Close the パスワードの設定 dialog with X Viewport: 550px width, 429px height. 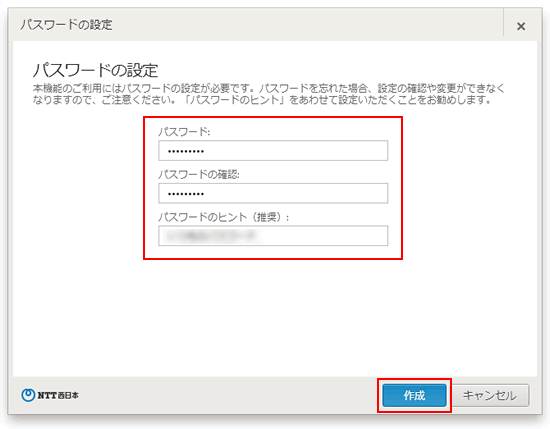click(x=521, y=26)
